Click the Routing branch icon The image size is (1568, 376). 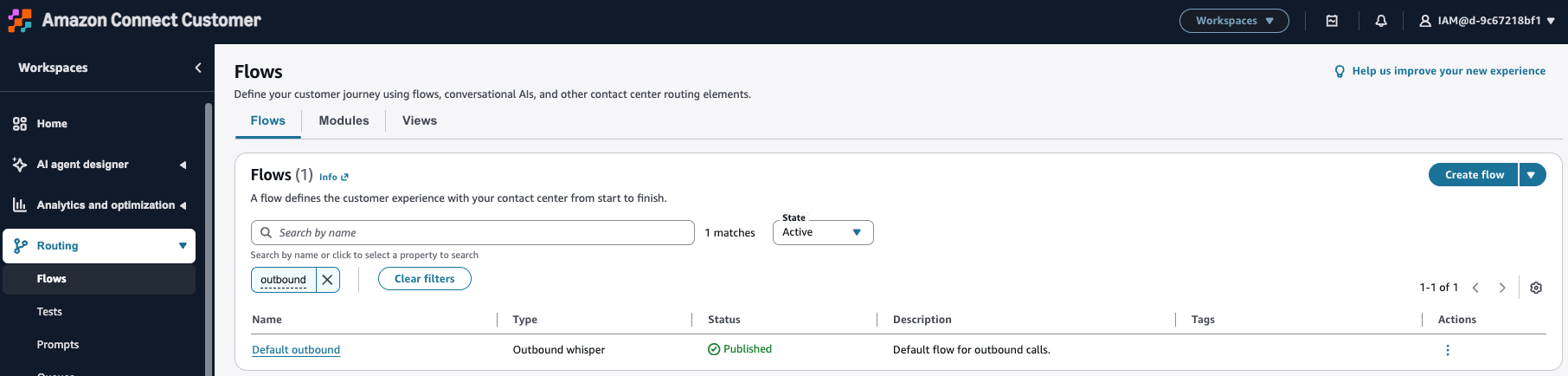[21, 246]
